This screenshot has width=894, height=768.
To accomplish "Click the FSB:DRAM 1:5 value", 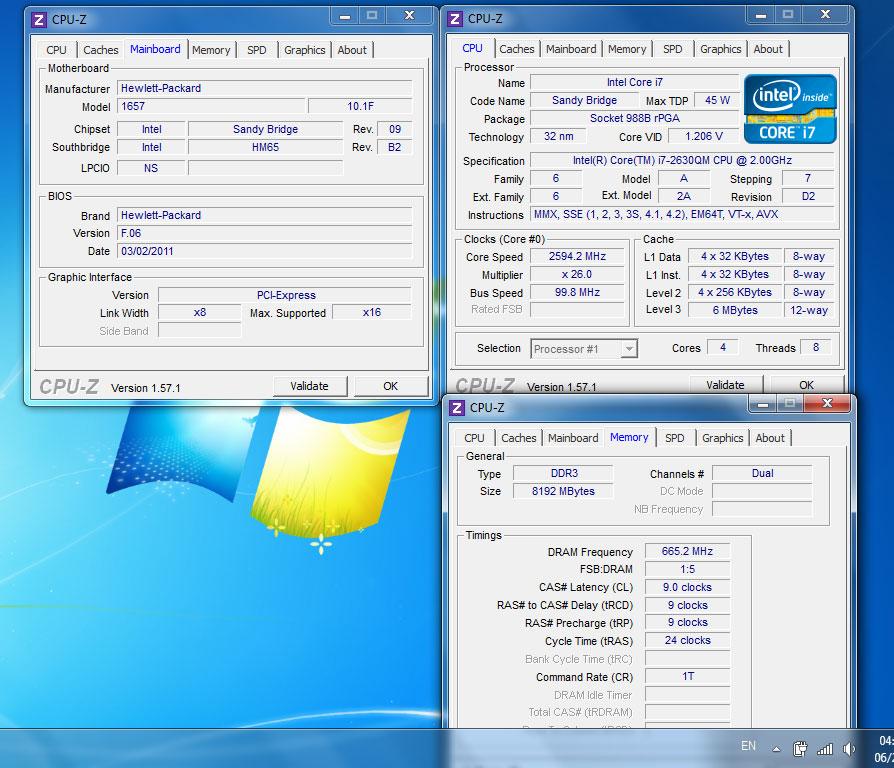I will tap(688, 569).
